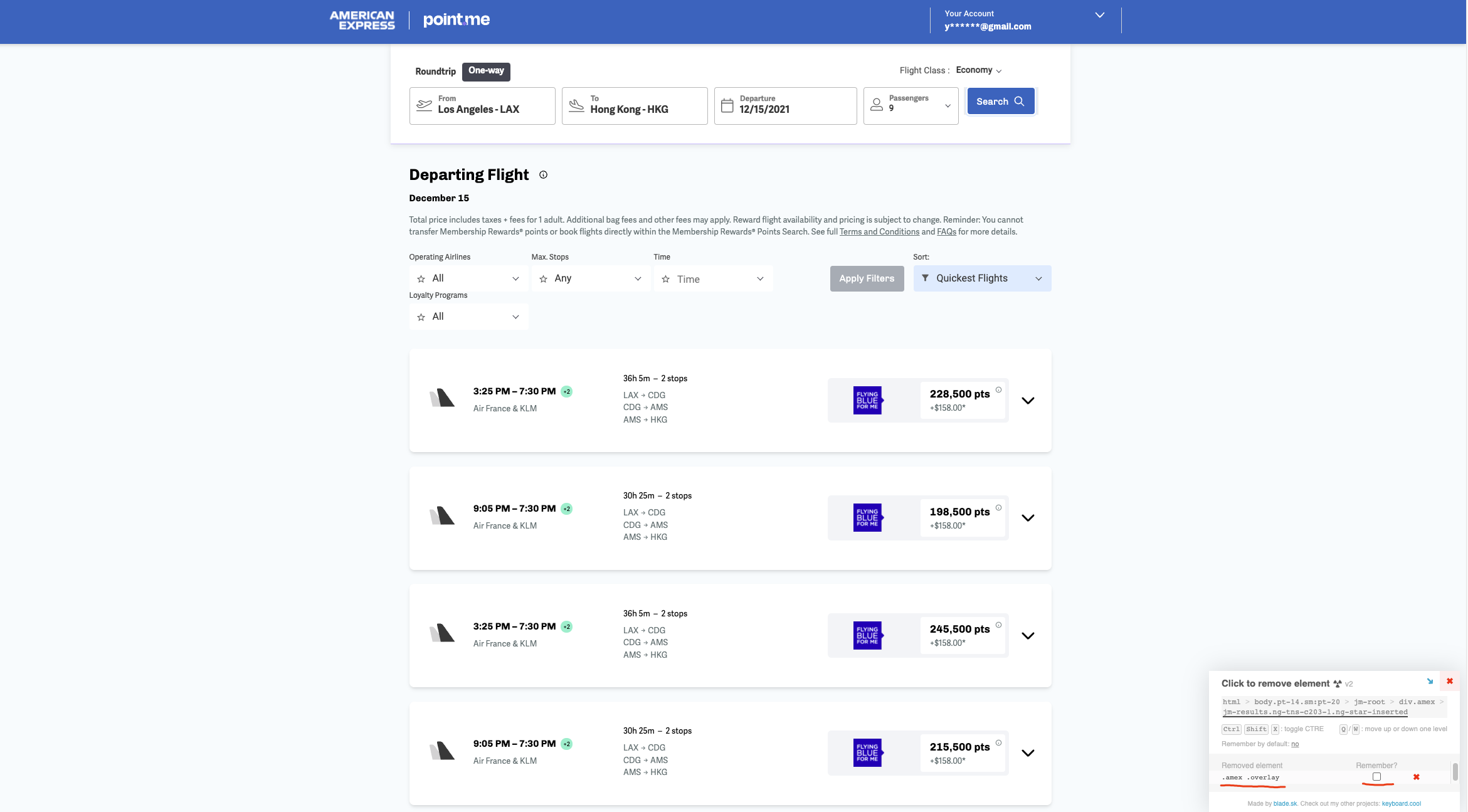Click the Departing Flight info icon
The image size is (1468, 812).
pyautogui.click(x=543, y=175)
